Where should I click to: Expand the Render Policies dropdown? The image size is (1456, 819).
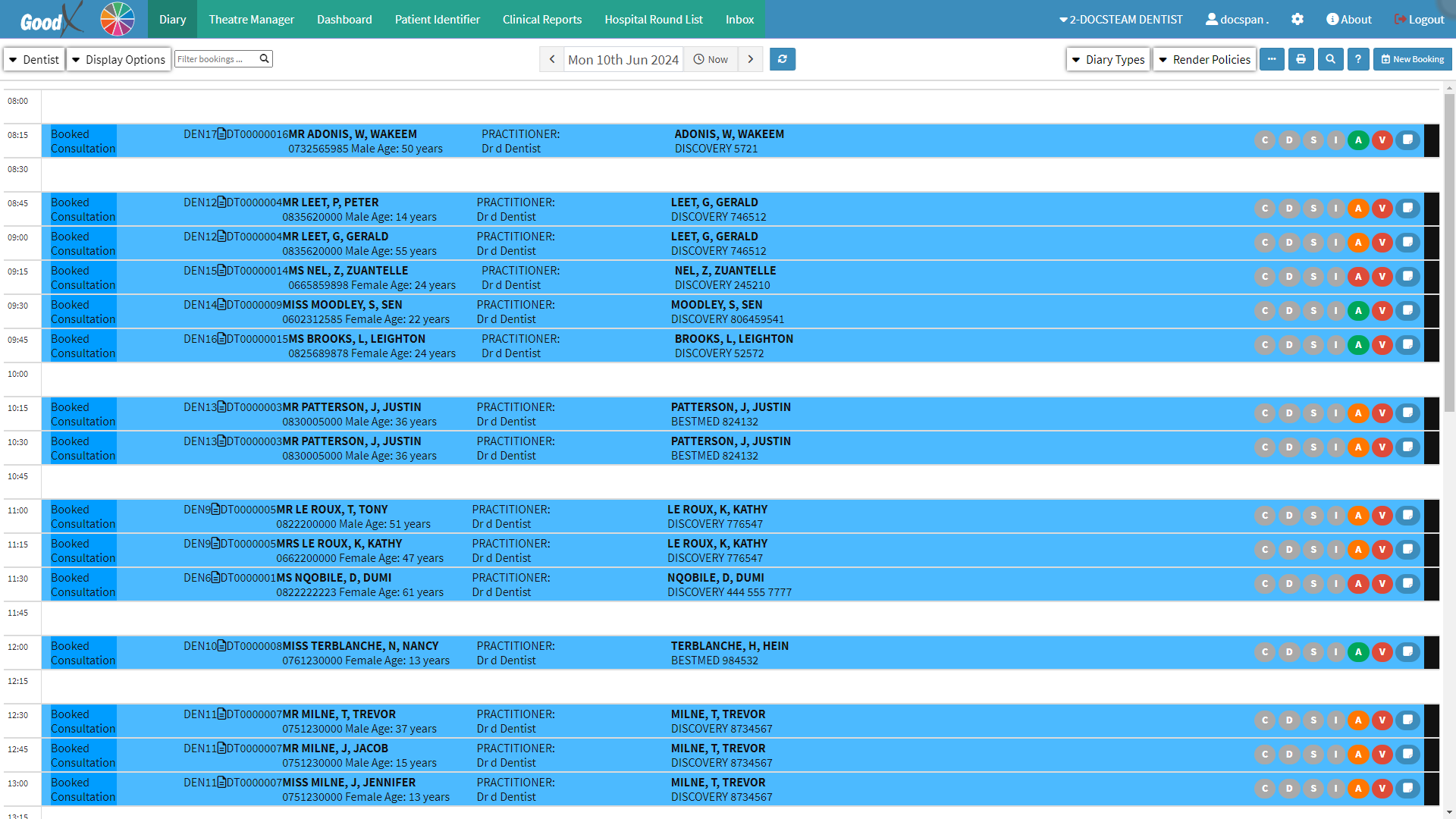[x=1204, y=59]
